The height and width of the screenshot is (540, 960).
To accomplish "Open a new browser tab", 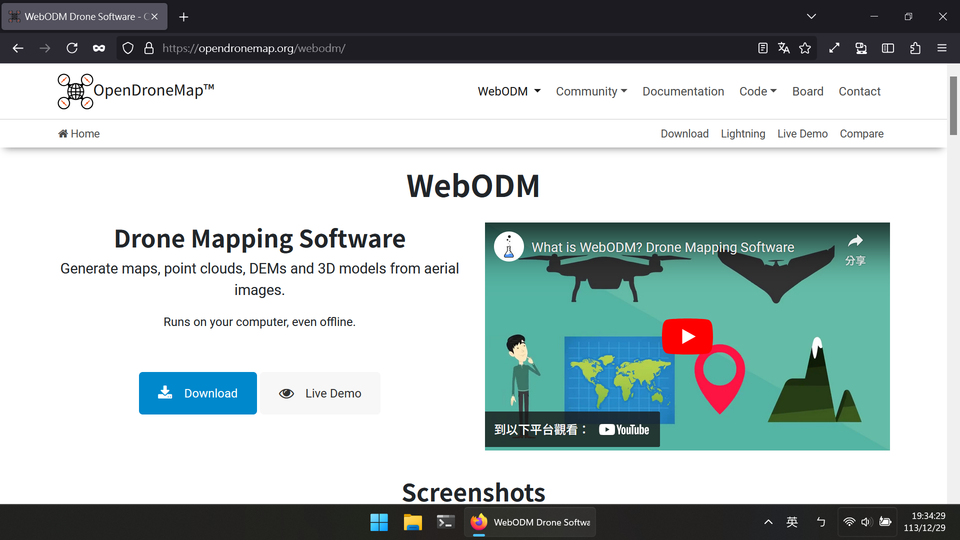I will 184,17.
